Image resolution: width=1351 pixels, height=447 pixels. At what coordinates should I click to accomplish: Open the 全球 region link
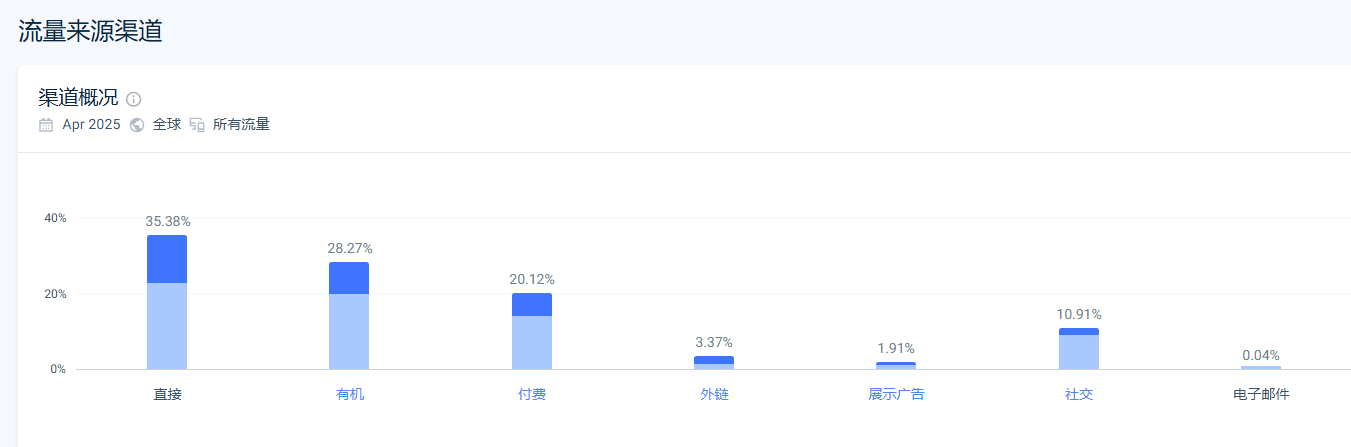tap(167, 125)
